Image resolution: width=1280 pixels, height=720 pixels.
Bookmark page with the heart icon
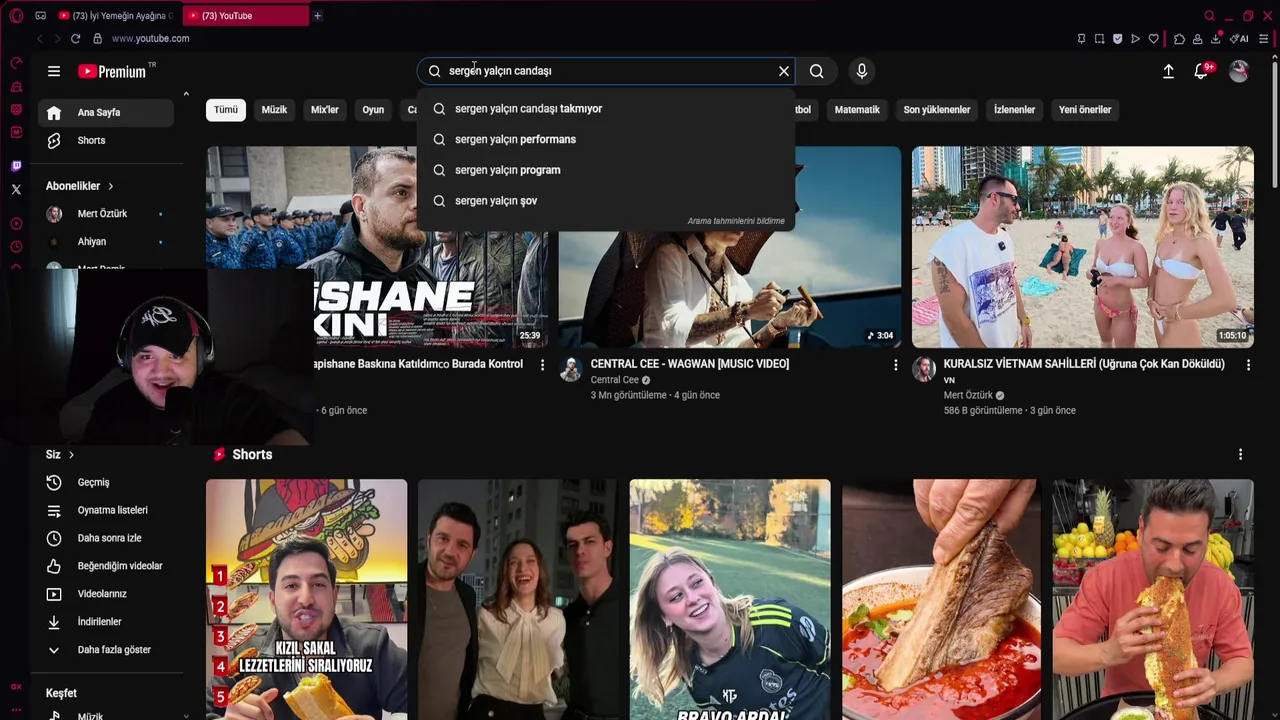coord(1153,39)
